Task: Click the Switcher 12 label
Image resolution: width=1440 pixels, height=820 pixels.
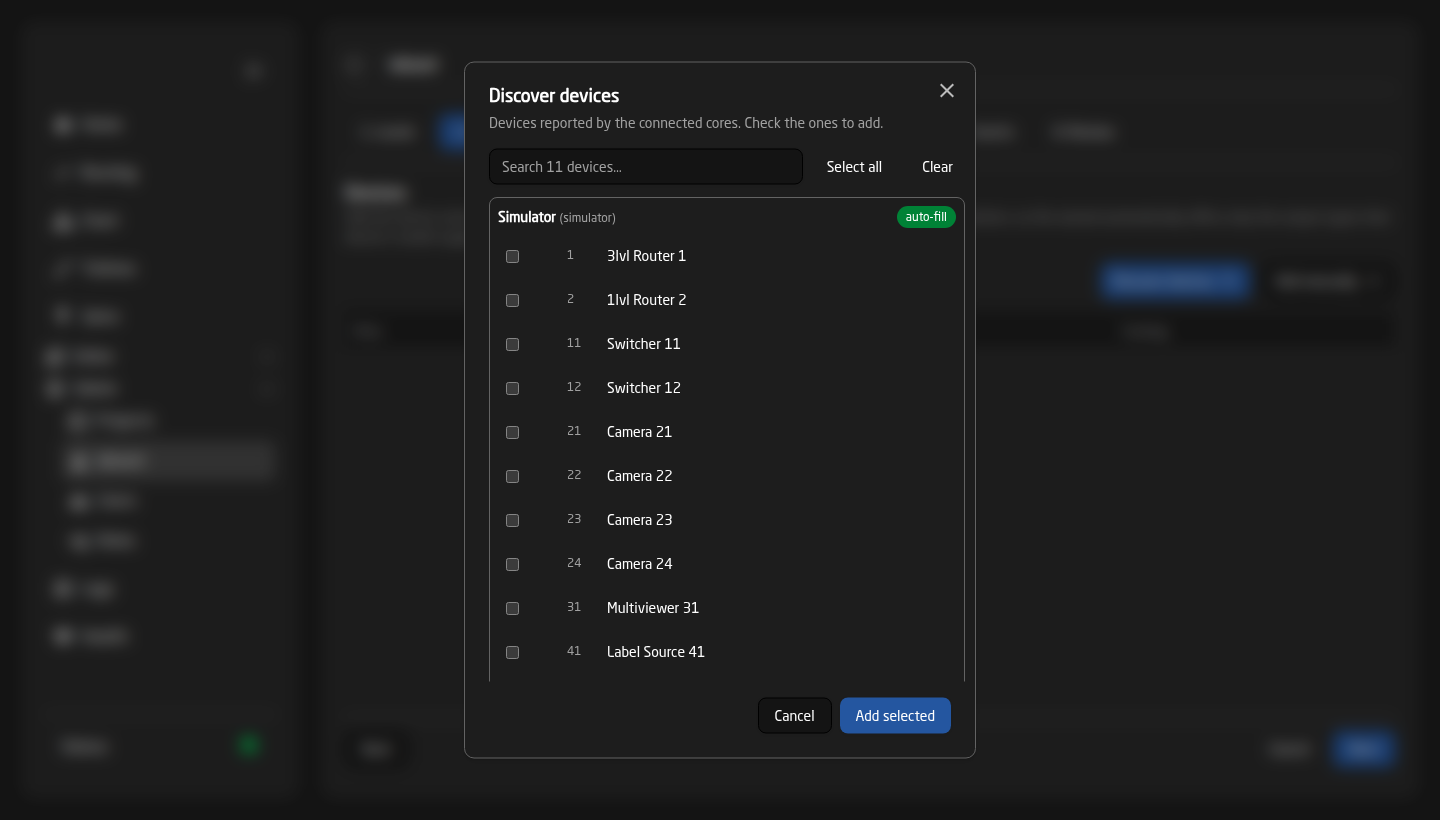Action: 643,388
